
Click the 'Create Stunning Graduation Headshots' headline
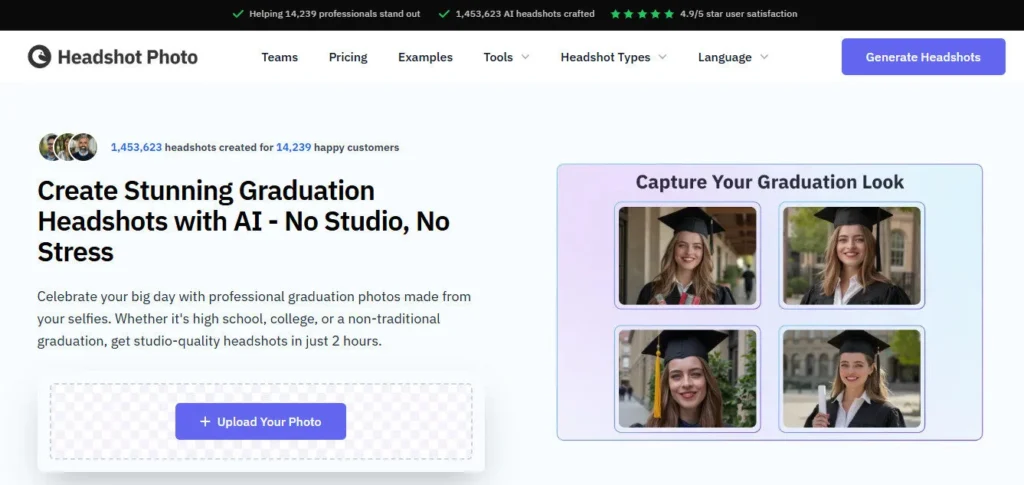pyautogui.click(x=244, y=221)
